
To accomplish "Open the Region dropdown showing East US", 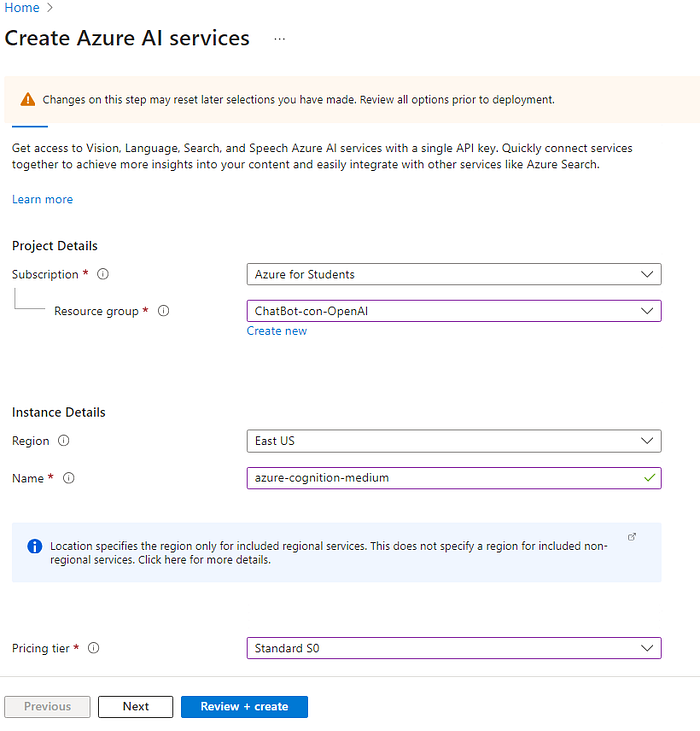I will 453,441.
